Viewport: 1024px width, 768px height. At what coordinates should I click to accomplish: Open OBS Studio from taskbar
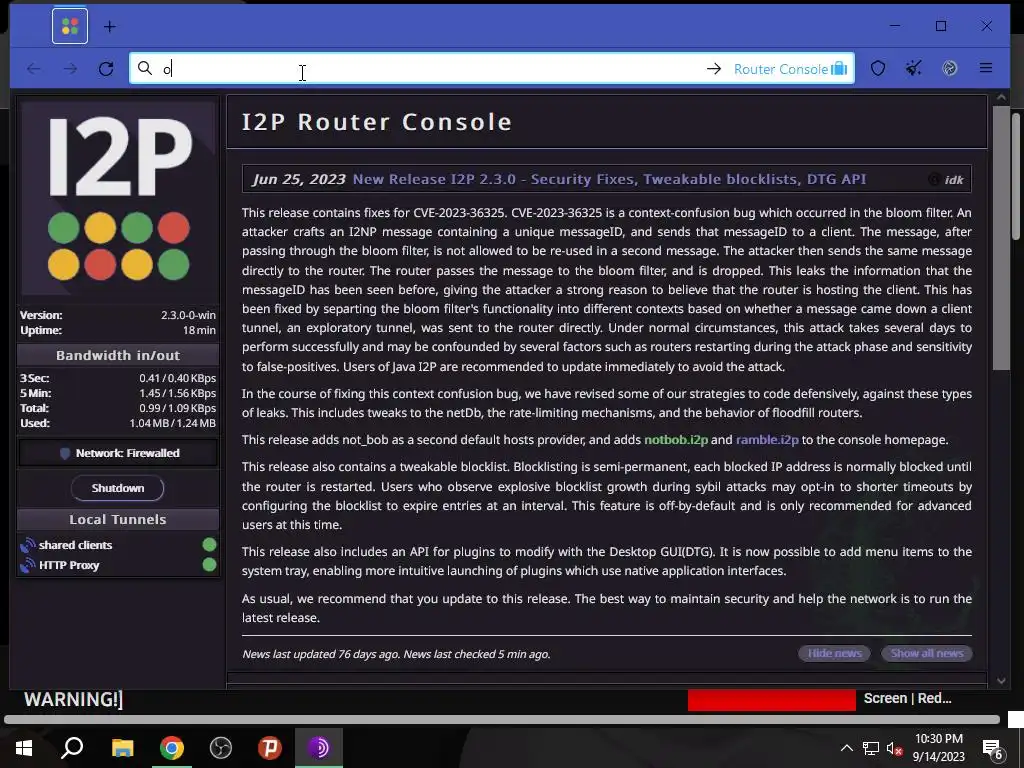point(221,748)
